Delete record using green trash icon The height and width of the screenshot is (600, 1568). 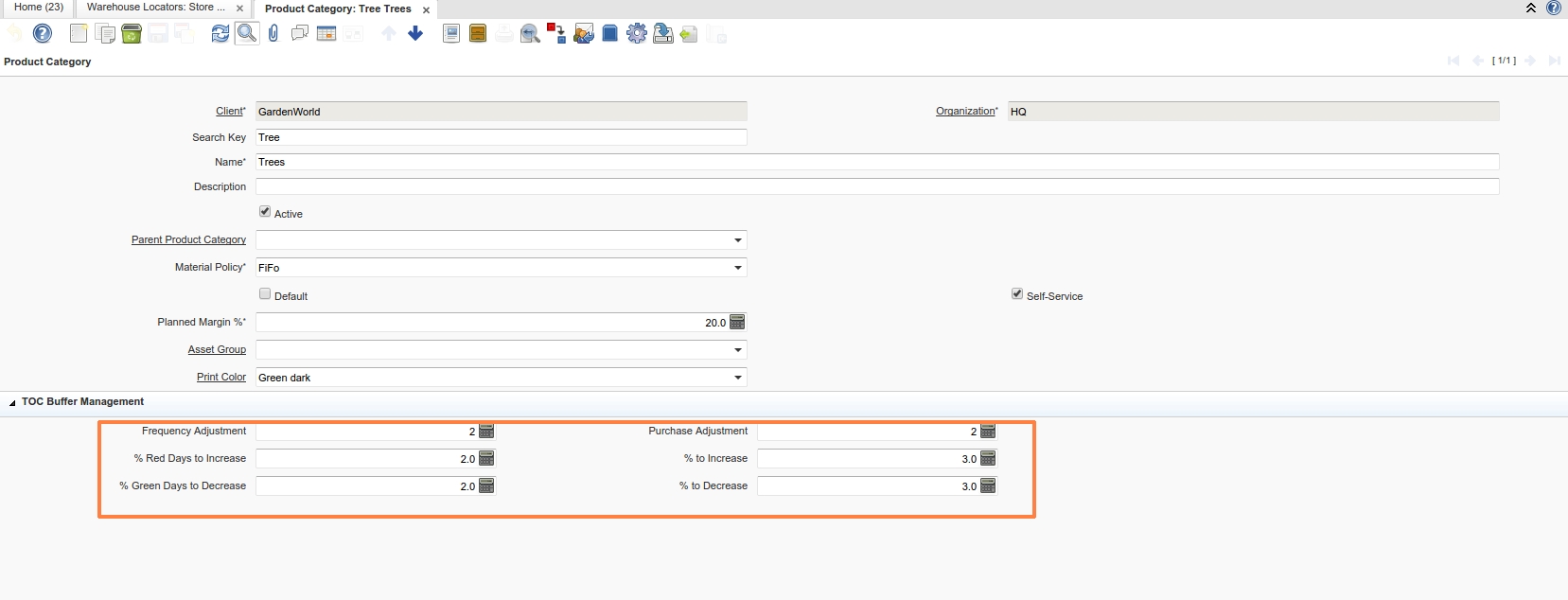click(x=132, y=34)
